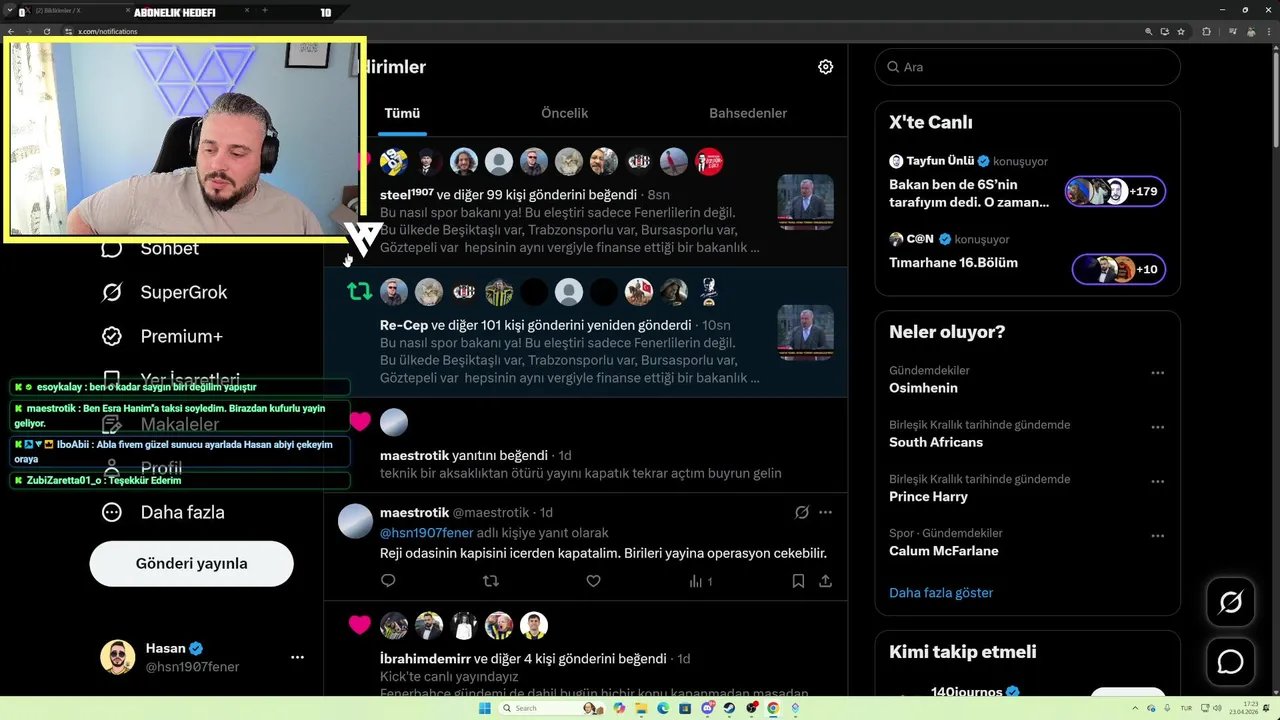Image resolution: width=1280 pixels, height=720 pixels.
Task: Open Windows Start menu
Action: pyautogui.click(x=485, y=708)
